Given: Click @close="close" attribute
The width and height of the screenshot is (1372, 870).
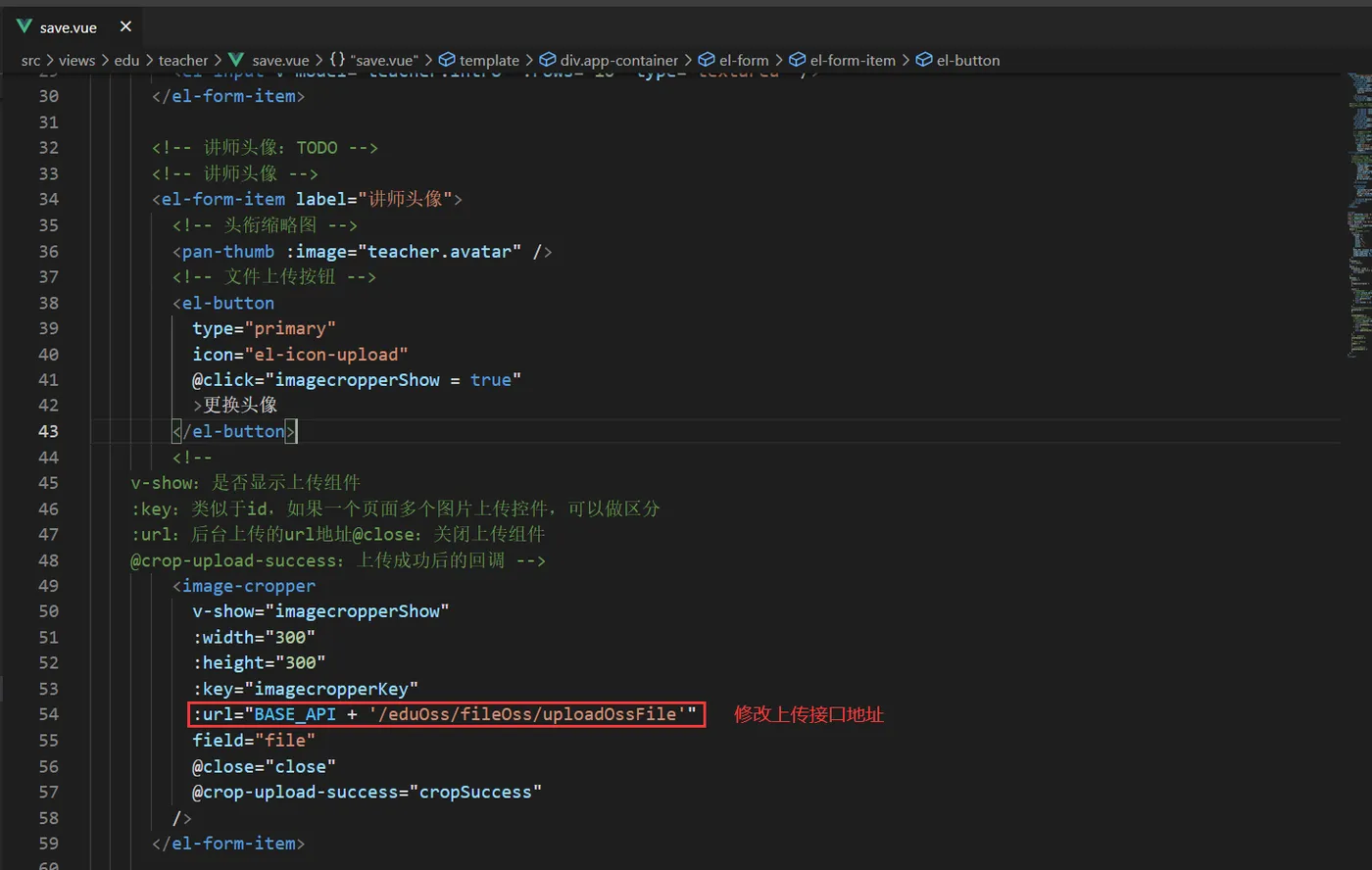Looking at the screenshot, I should point(265,767).
